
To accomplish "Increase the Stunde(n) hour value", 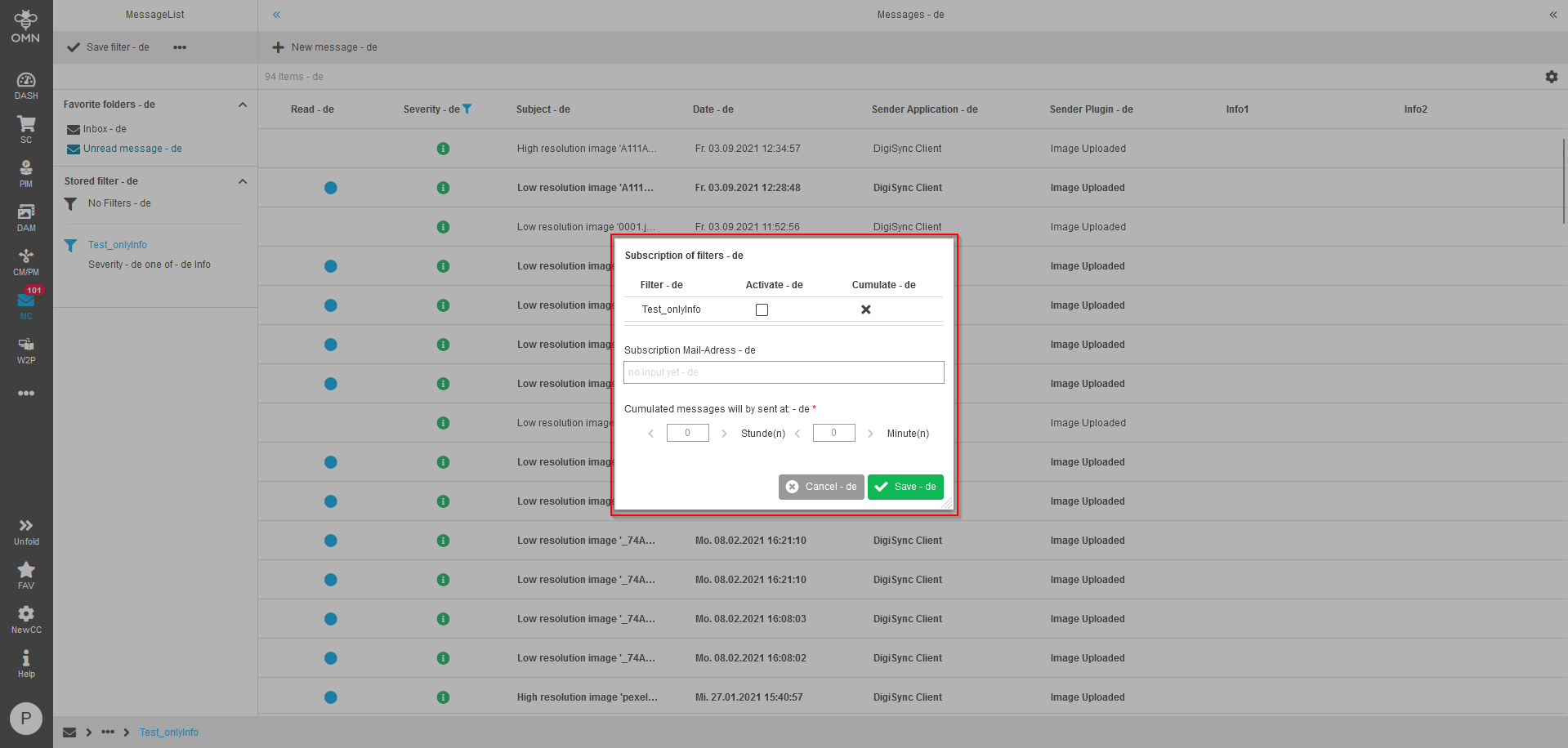I will pos(724,434).
